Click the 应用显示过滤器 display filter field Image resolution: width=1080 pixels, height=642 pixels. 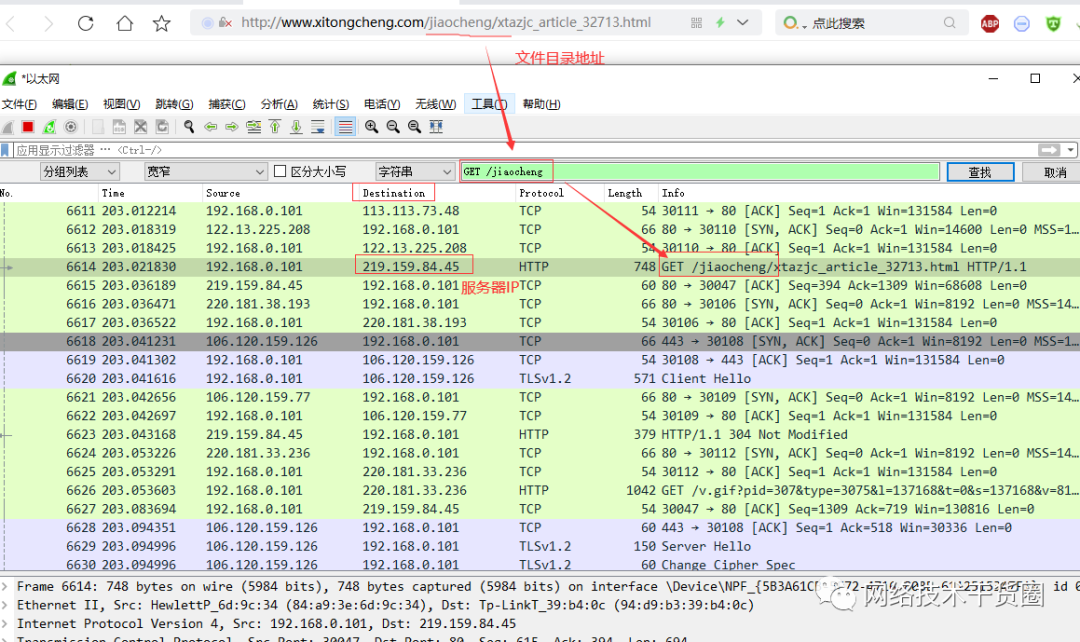pos(523,149)
